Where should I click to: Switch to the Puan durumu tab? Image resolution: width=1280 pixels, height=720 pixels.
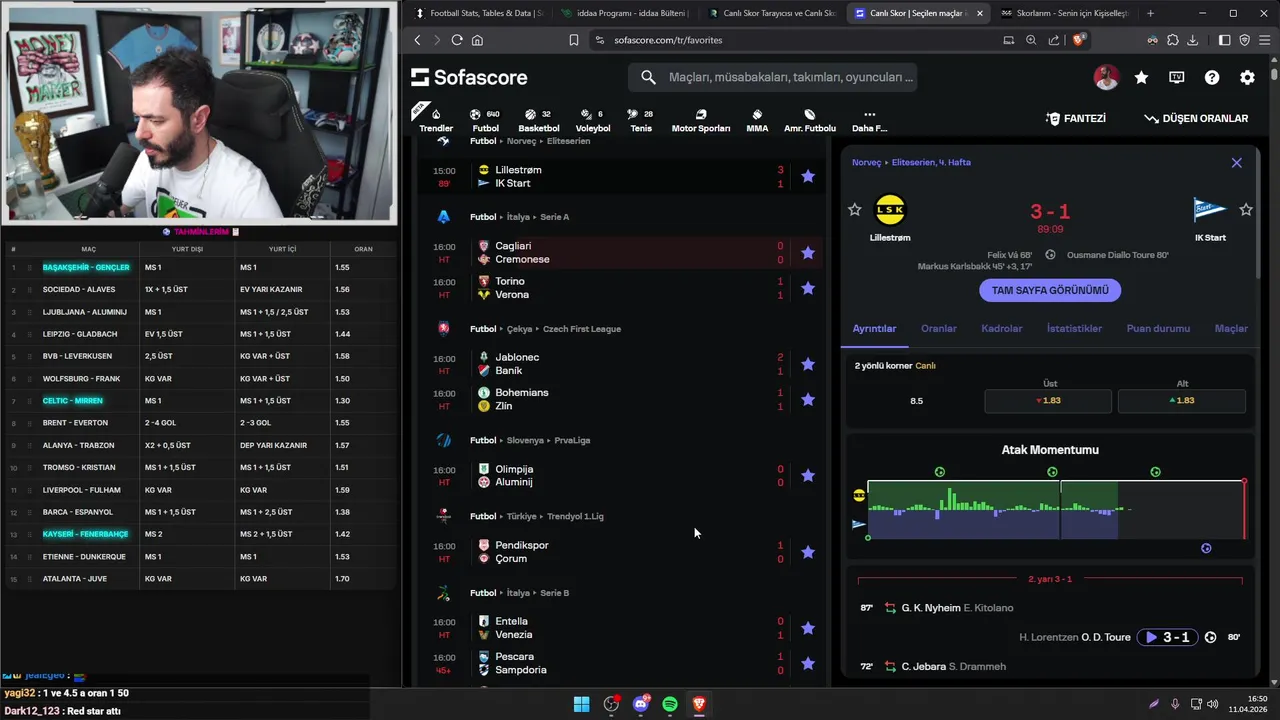point(1158,328)
